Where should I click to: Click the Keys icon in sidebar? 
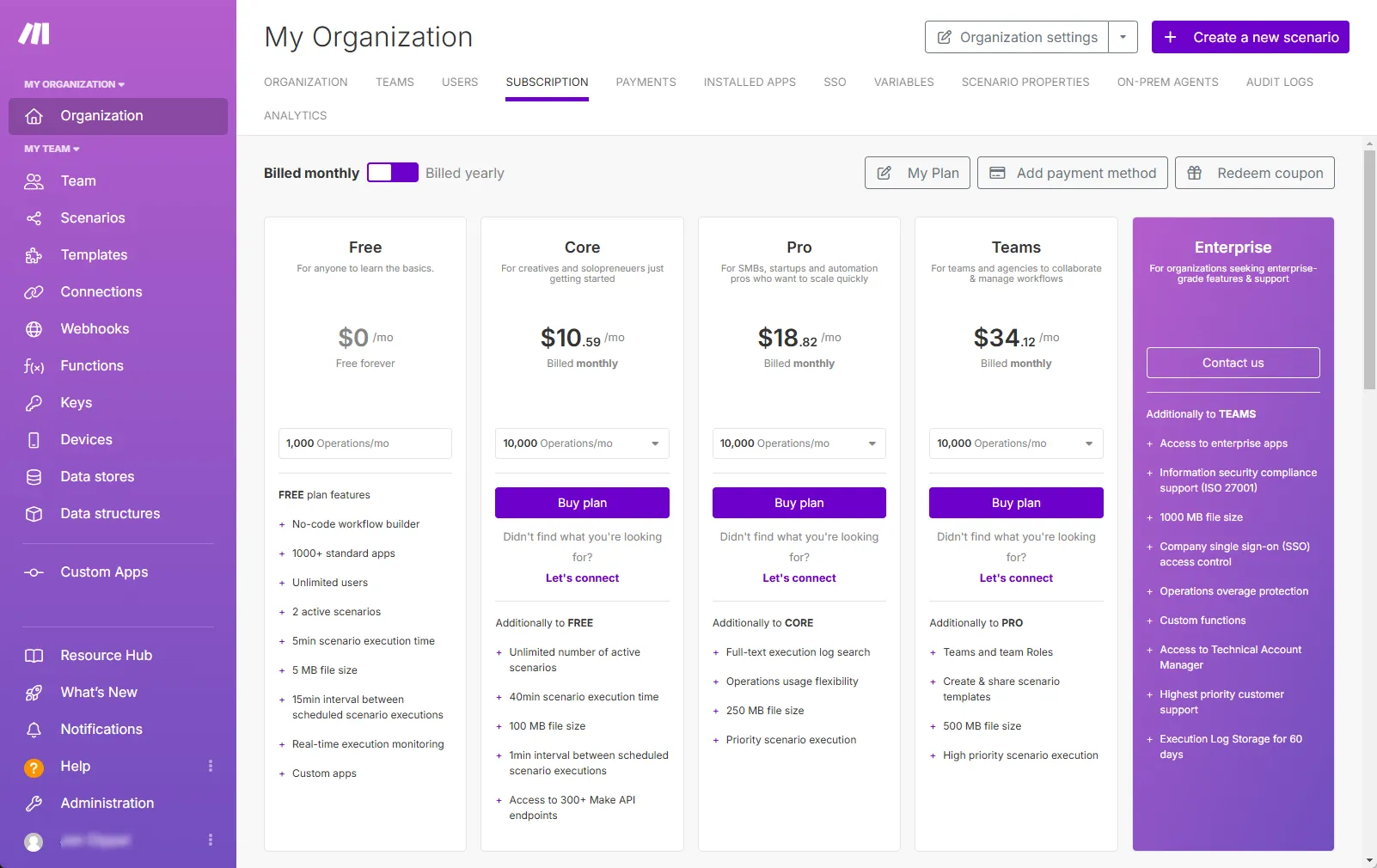pyautogui.click(x=34, y=403)
